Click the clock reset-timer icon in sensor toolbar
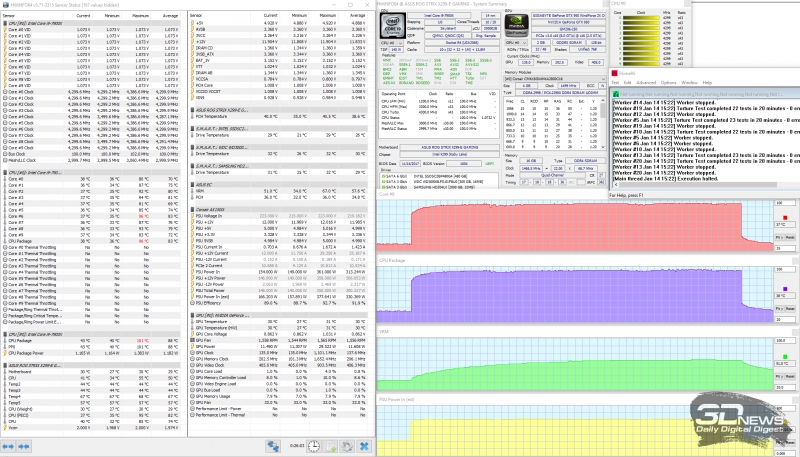Viewport: 800px width, 457px height. tap(313, 446)
